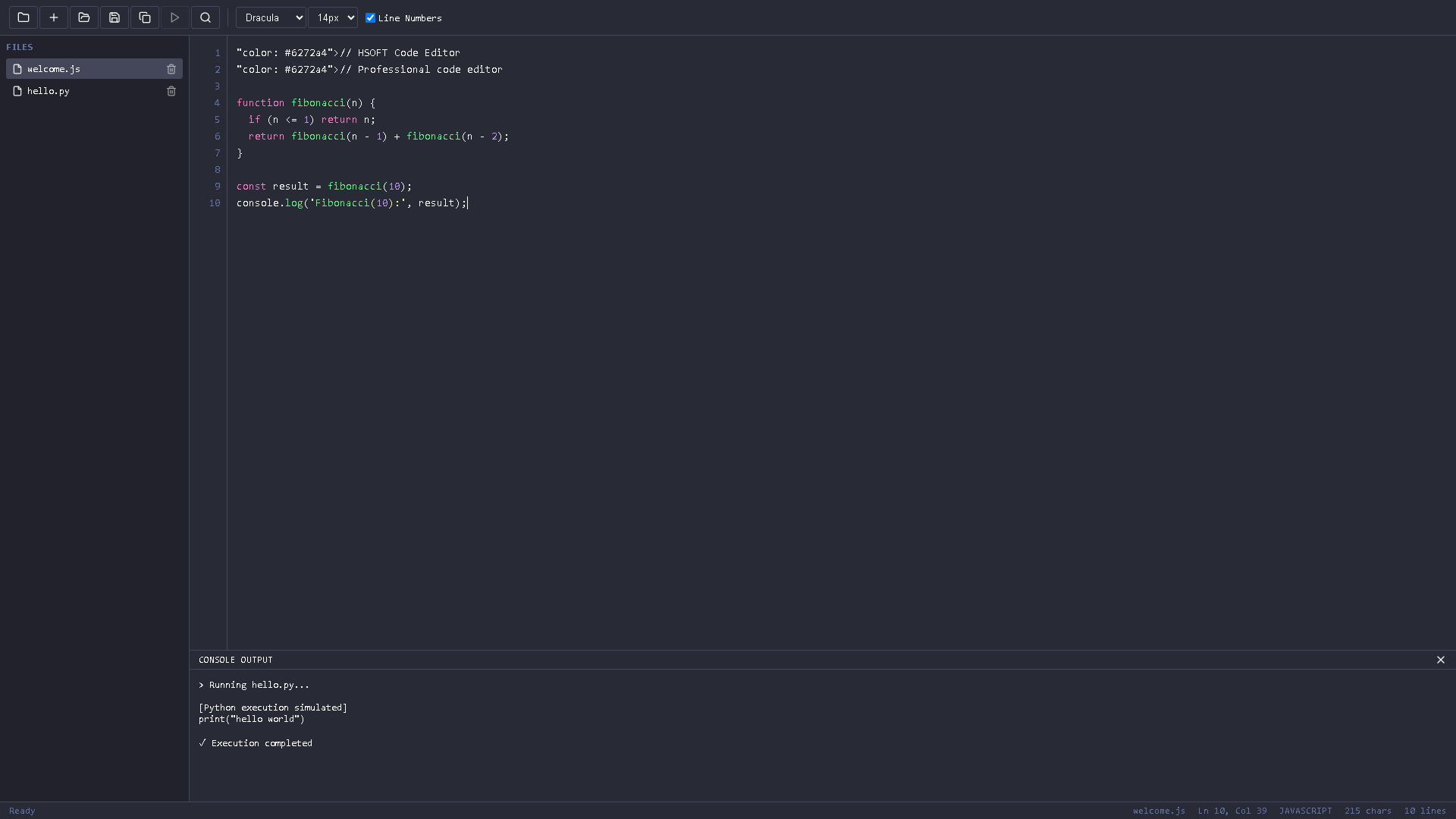Close the console output panel
Image resolution: width=1456 pixels, height=819 pixels.
(x=1441, y=660)
